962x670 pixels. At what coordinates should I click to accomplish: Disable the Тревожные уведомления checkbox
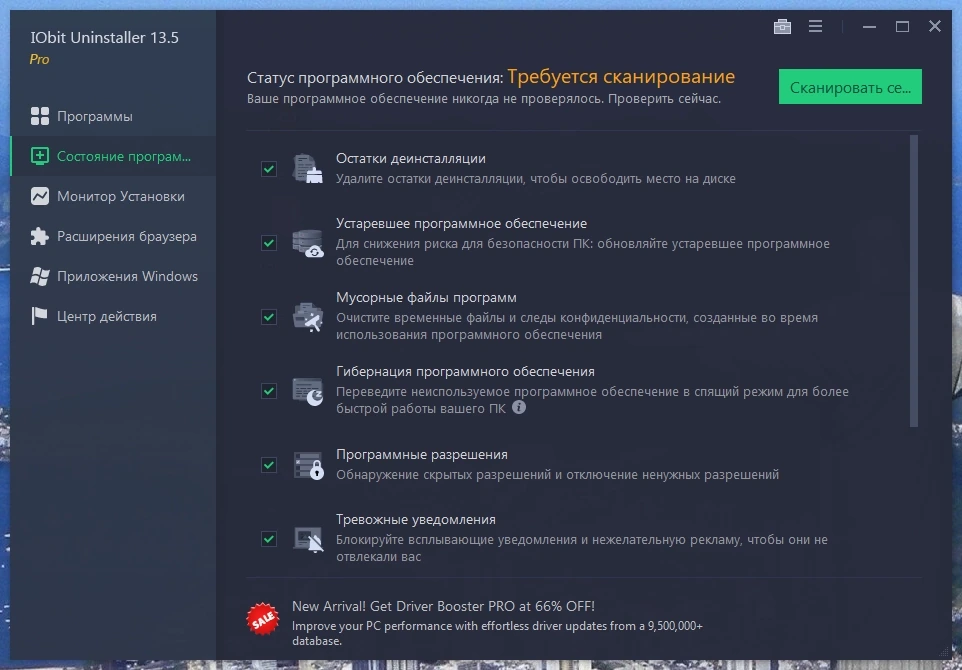point(269,539)
